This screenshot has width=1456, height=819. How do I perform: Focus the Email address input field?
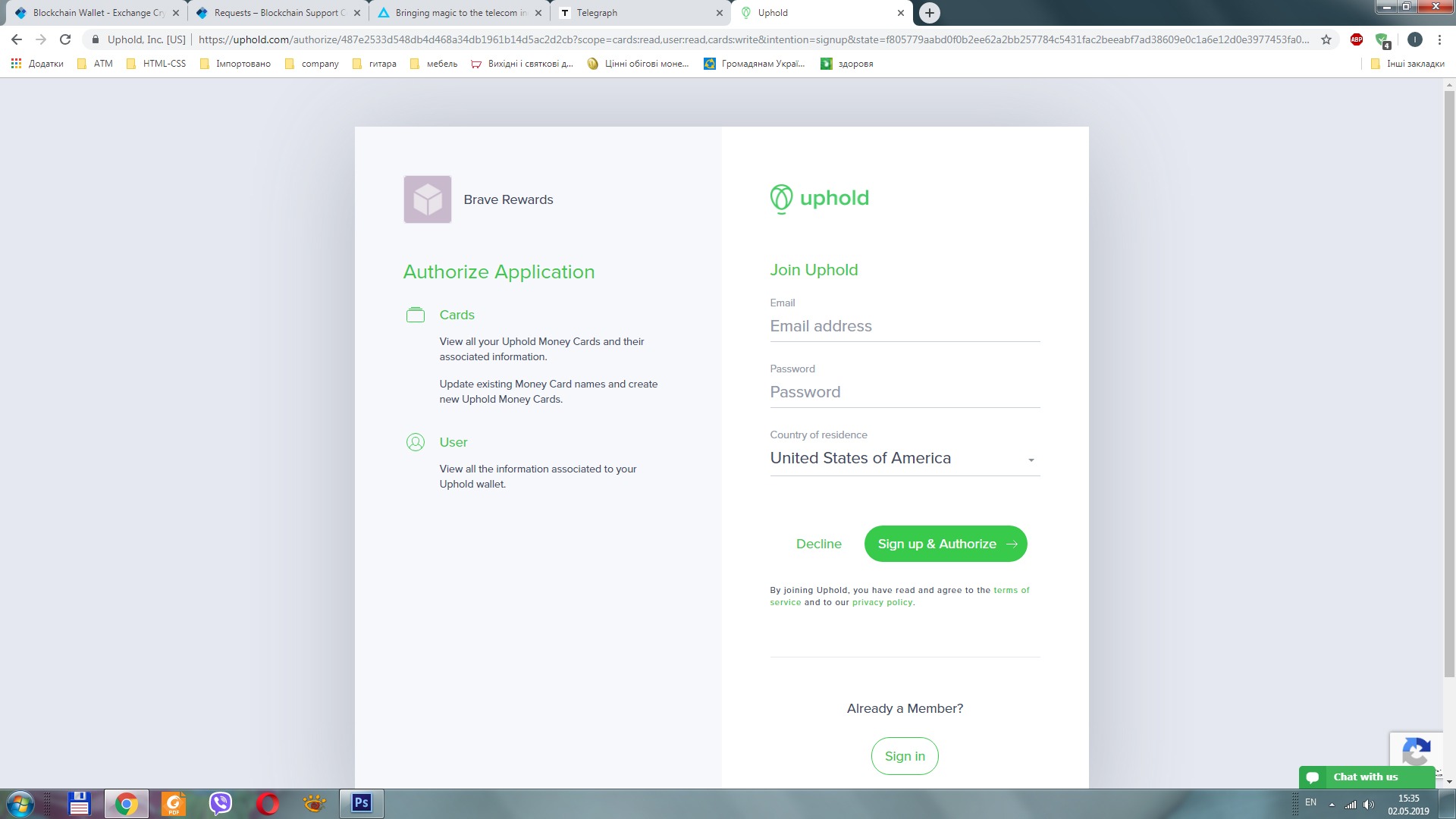(904, 326)
